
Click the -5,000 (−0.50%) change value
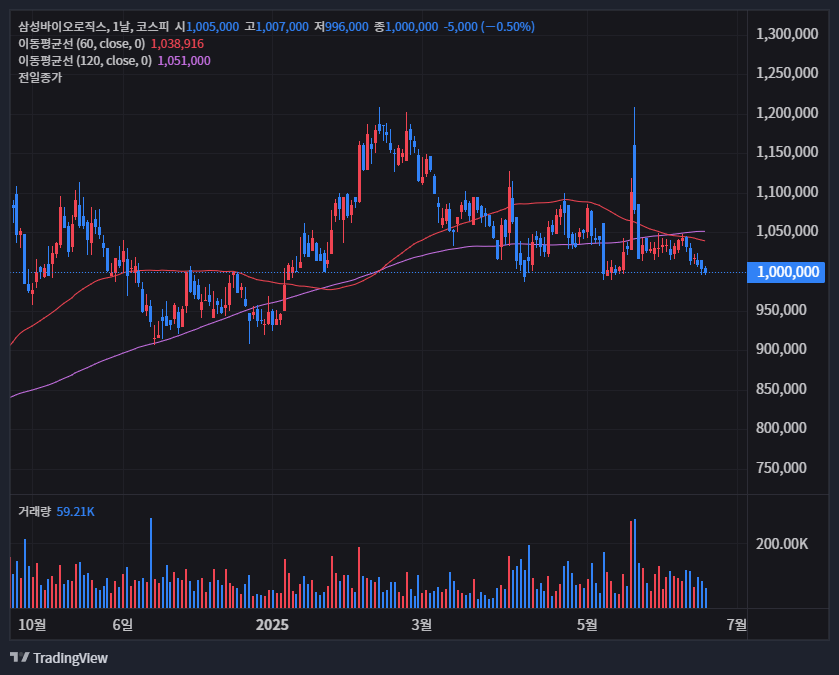click(489, 27)
